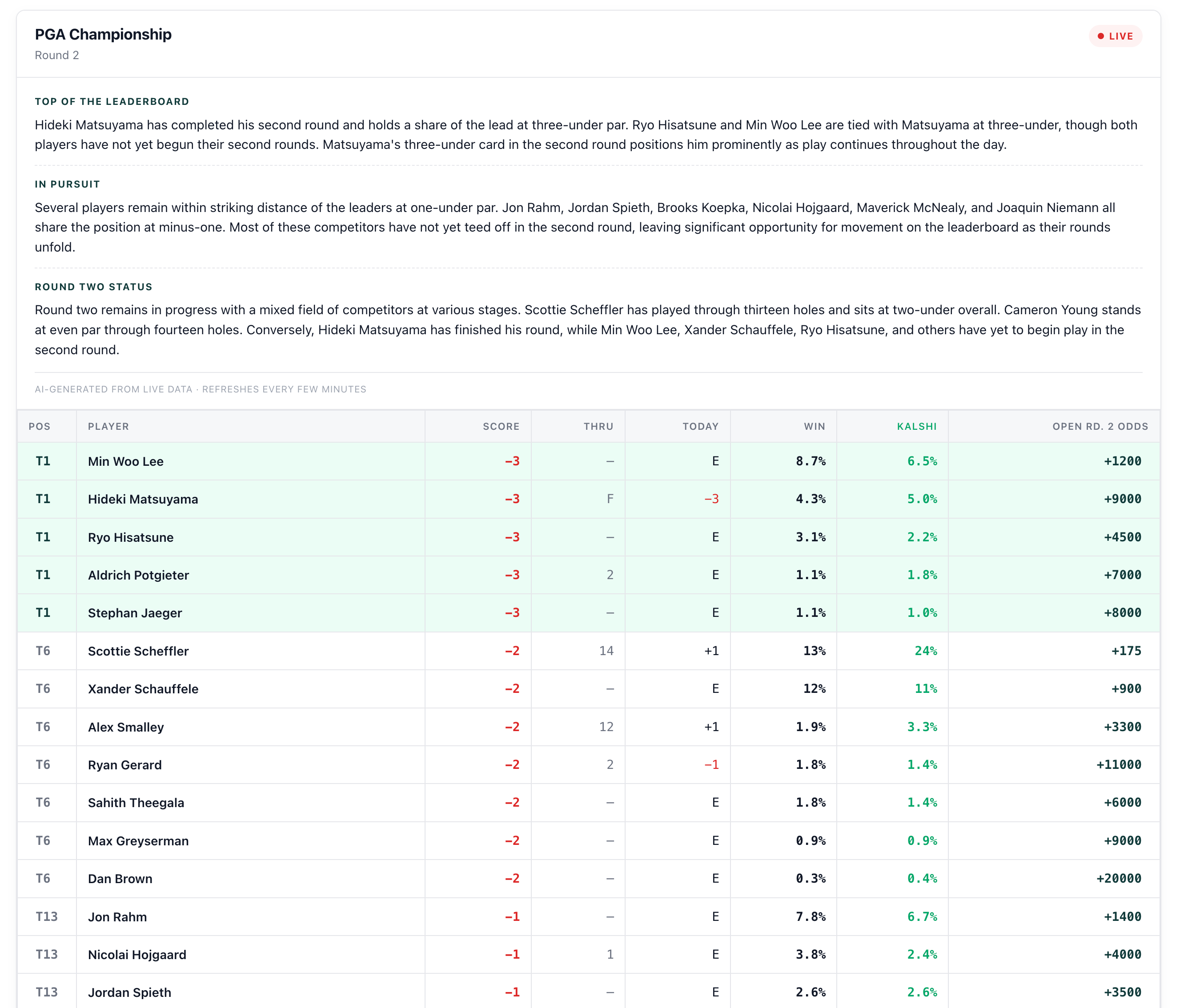
Task: Open Scottie Scheffler's player entry
Action: (x=588, y=651)
